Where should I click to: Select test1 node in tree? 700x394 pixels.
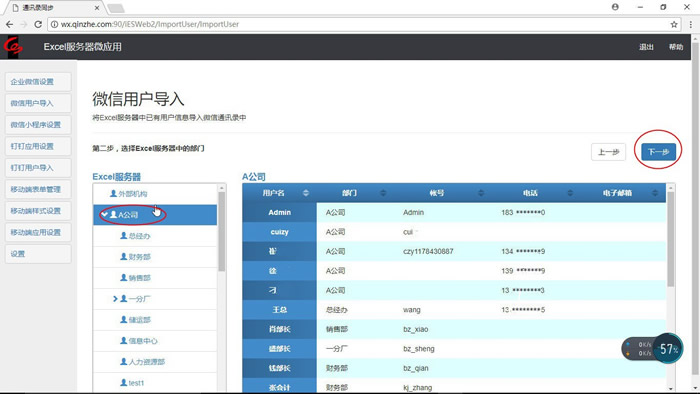(x=155, y=382)
